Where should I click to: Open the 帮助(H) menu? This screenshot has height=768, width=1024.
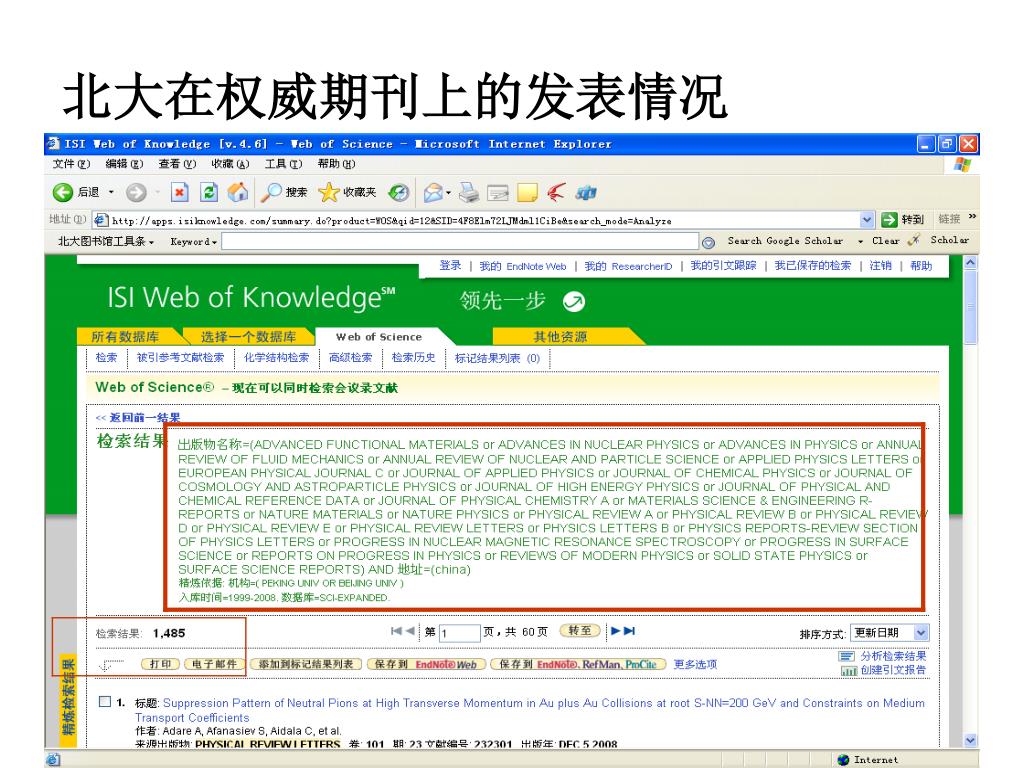click(336, 164)
